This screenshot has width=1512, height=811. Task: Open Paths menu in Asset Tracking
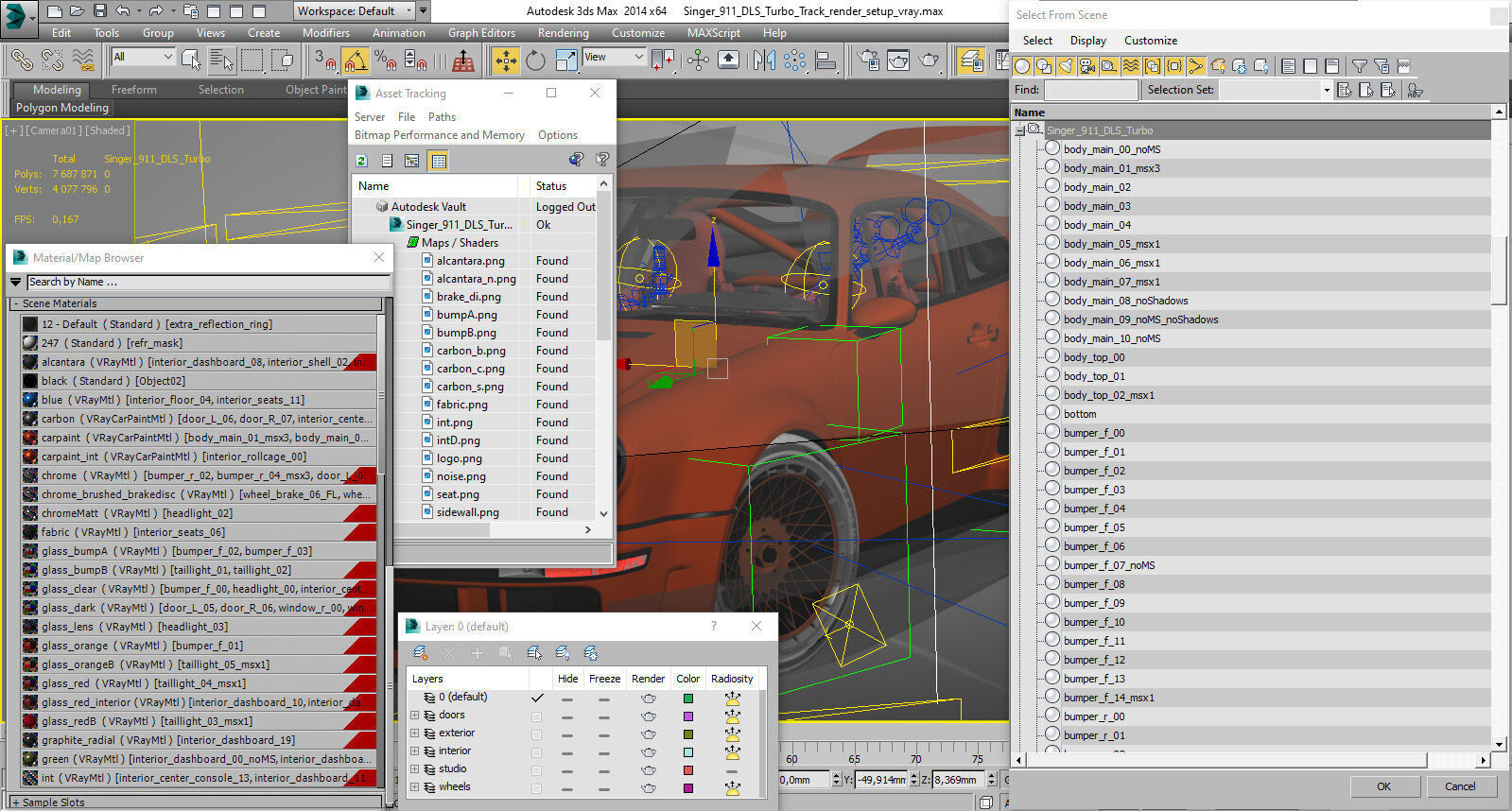tap(442, 117)
